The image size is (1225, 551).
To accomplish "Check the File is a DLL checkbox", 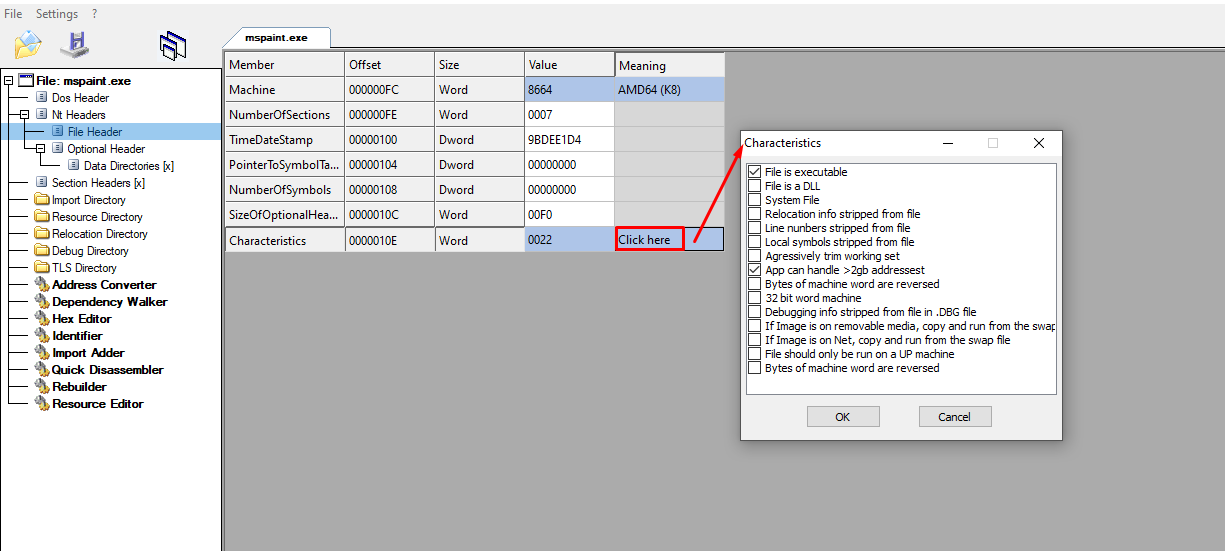I will pyautogui.click(x=755, y=186).
